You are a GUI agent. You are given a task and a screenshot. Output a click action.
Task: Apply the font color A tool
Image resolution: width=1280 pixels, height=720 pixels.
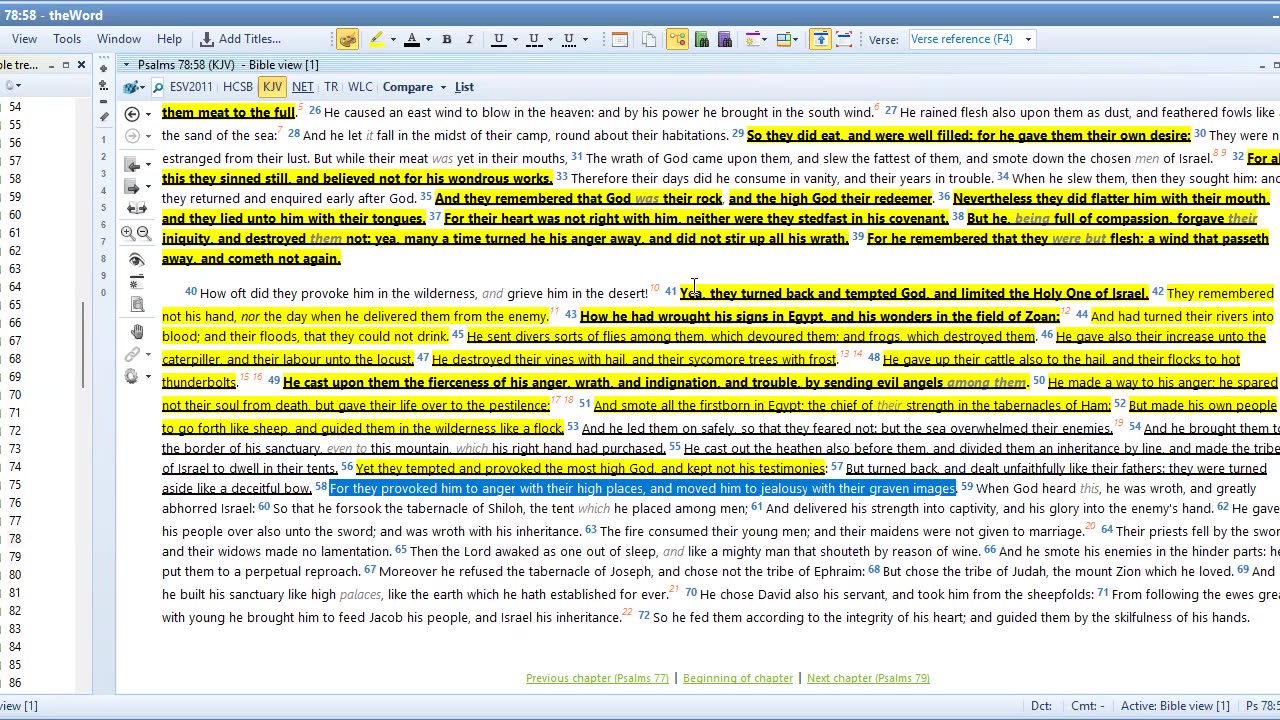pos(411,39)
